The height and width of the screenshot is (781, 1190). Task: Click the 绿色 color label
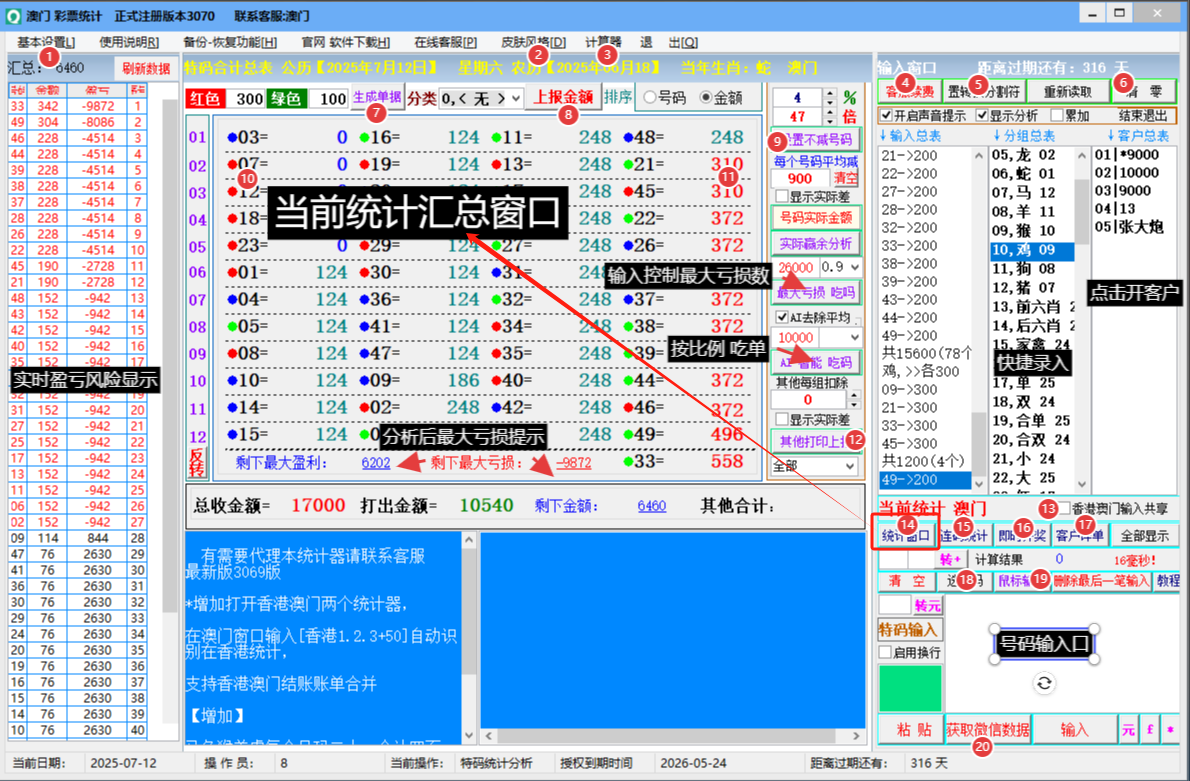coord(287,98)
